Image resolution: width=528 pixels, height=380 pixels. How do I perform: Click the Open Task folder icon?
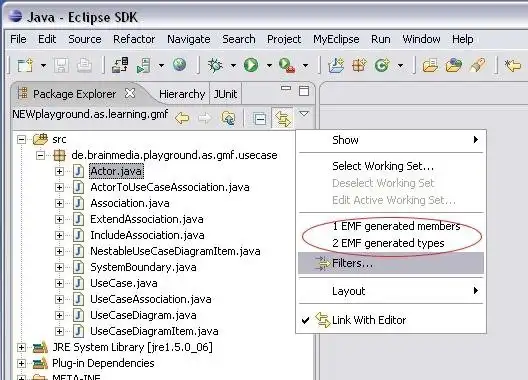(x=454, y=65)
